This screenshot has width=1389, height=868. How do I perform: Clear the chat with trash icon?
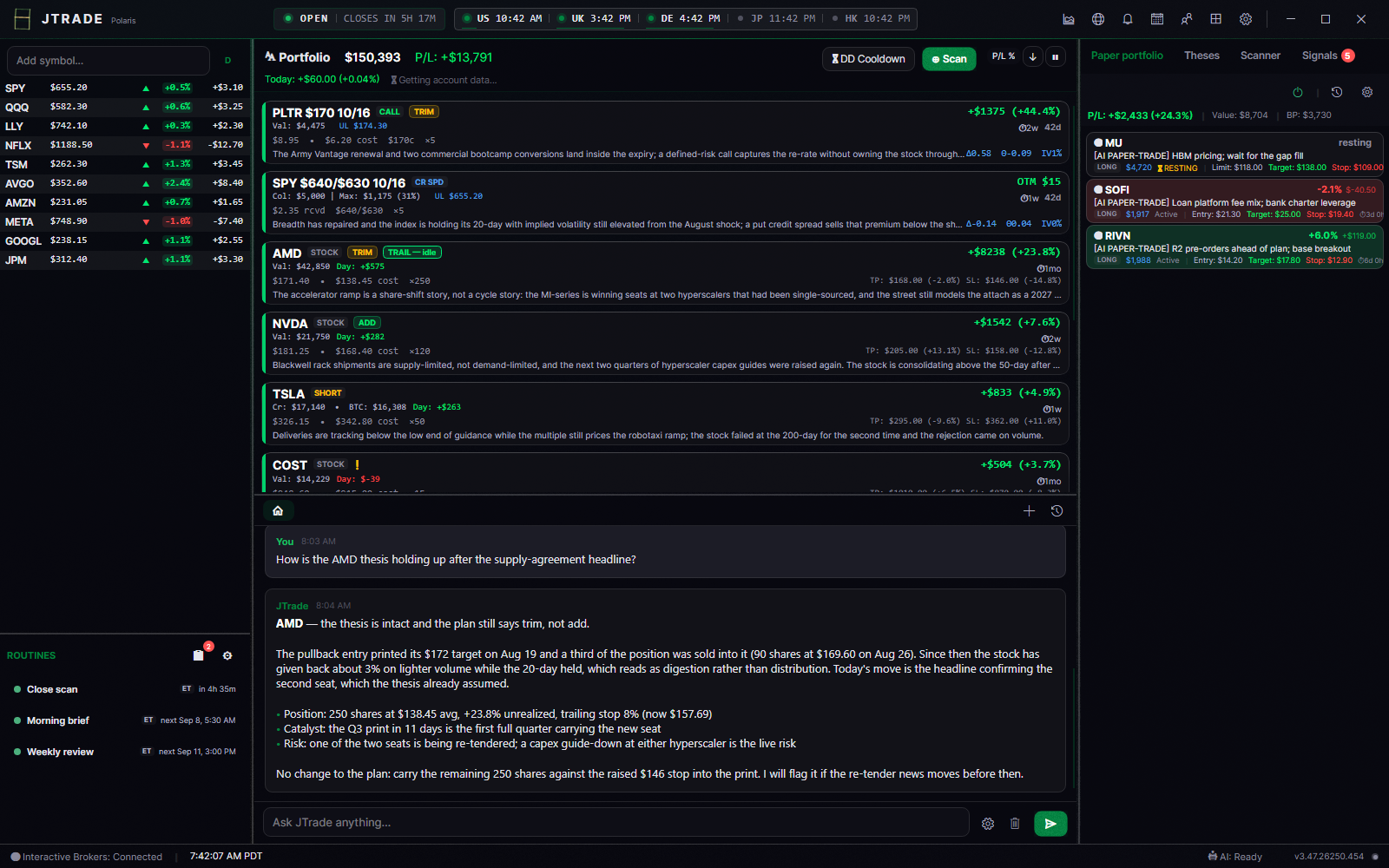click(1015, 824)
